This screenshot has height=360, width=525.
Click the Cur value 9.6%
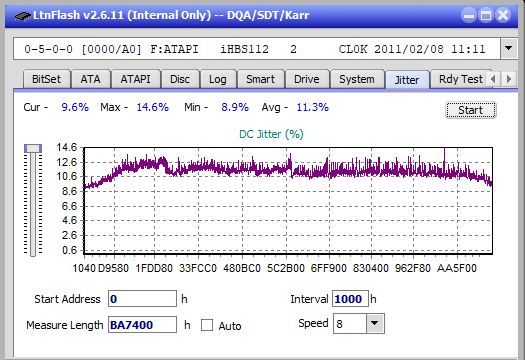click(75, 107)
